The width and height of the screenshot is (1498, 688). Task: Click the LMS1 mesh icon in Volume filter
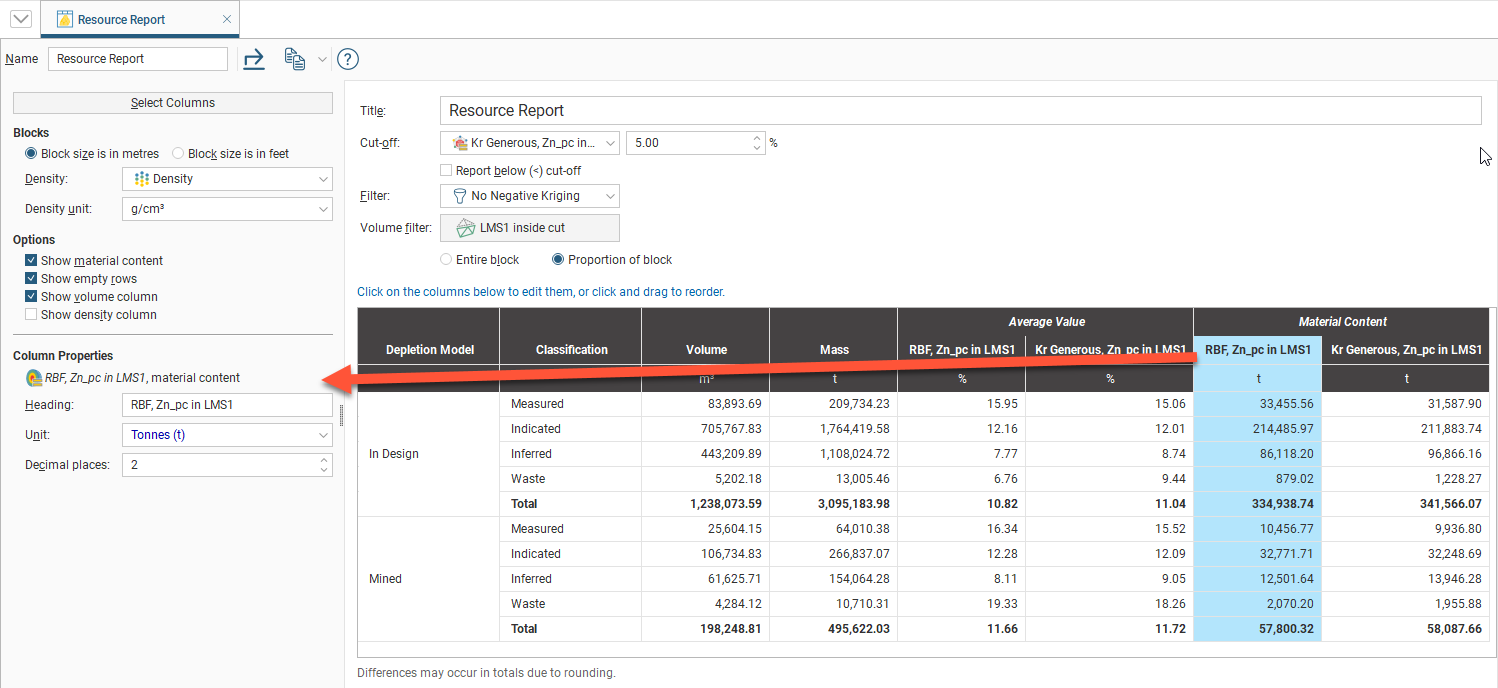coord(465,227)
